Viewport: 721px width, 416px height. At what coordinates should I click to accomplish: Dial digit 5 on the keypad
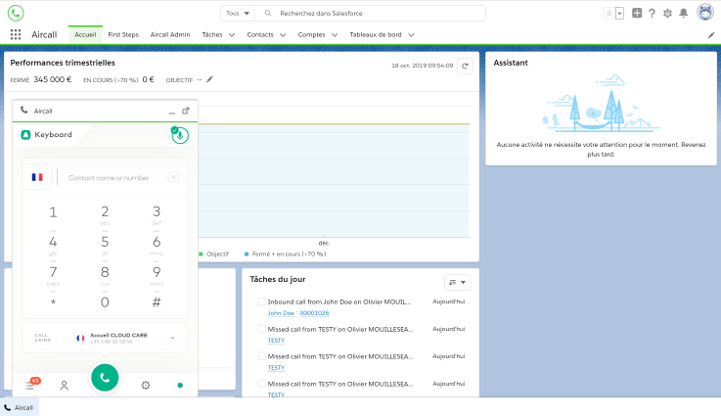pos(105,243)
